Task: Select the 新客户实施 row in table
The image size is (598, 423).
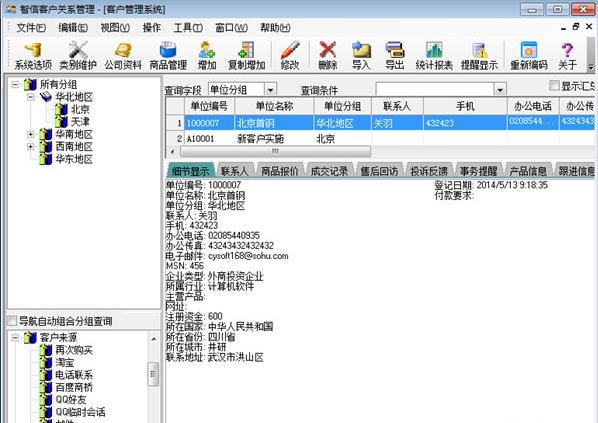Action: [x=380, y=138]
